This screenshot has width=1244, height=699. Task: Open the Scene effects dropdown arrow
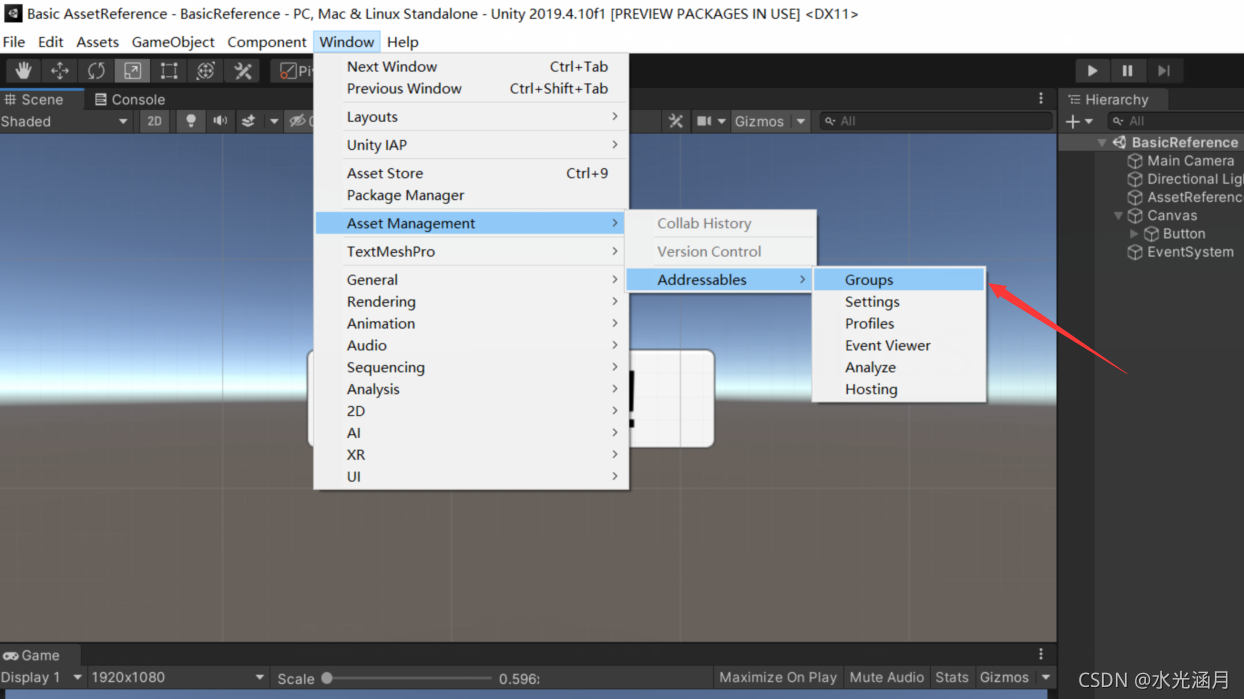point(273,121)
